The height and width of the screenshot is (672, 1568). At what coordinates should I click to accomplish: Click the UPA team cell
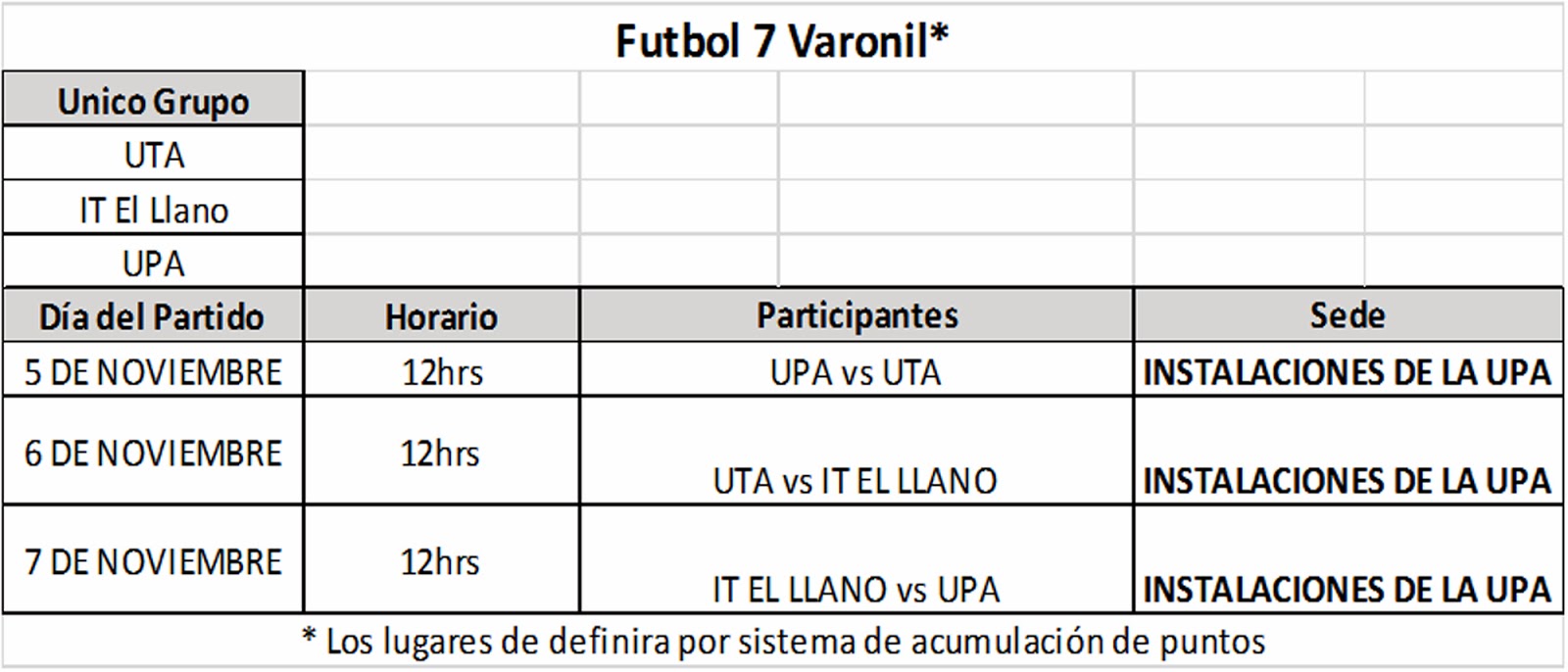153,264
